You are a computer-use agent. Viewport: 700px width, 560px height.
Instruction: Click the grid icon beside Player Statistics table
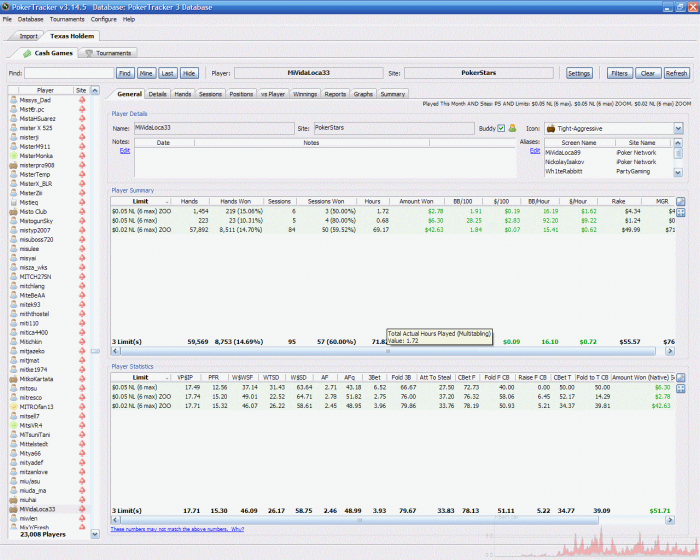(x=680, y=388)
